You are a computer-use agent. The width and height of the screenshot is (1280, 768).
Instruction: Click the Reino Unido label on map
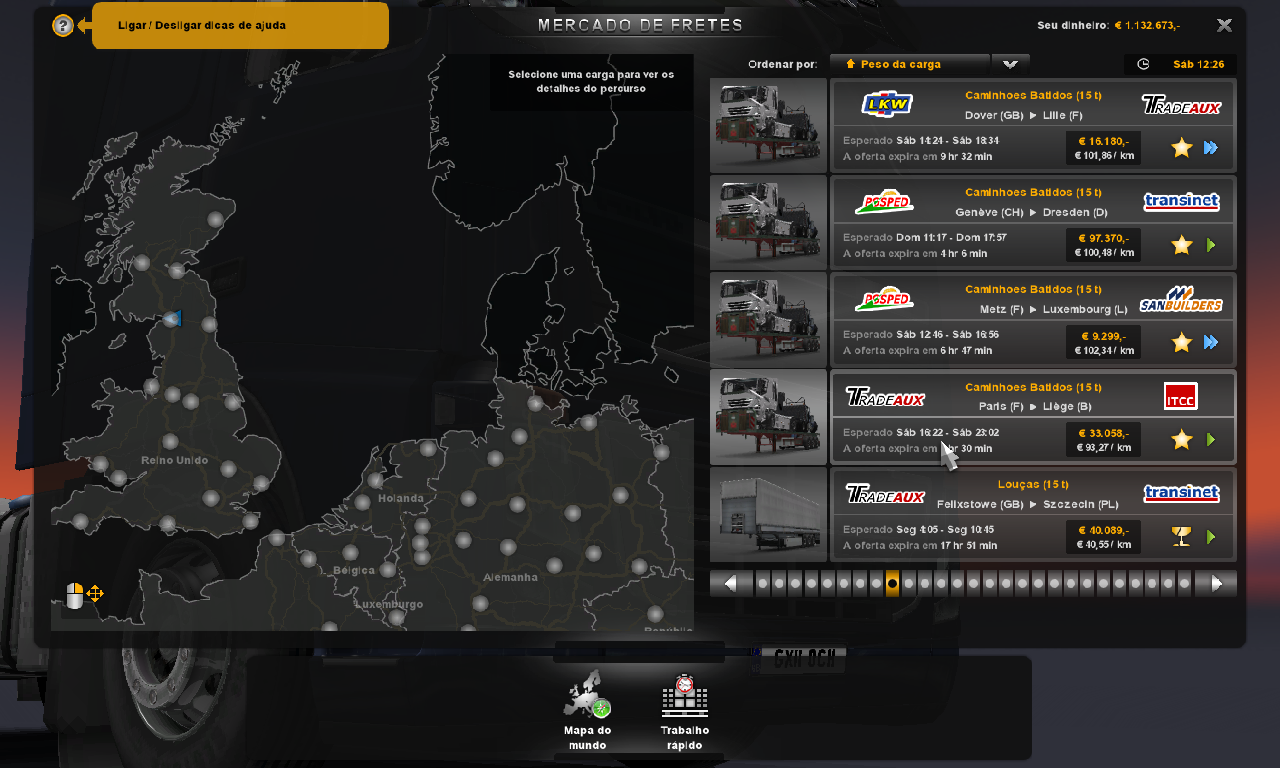(175, 460)
